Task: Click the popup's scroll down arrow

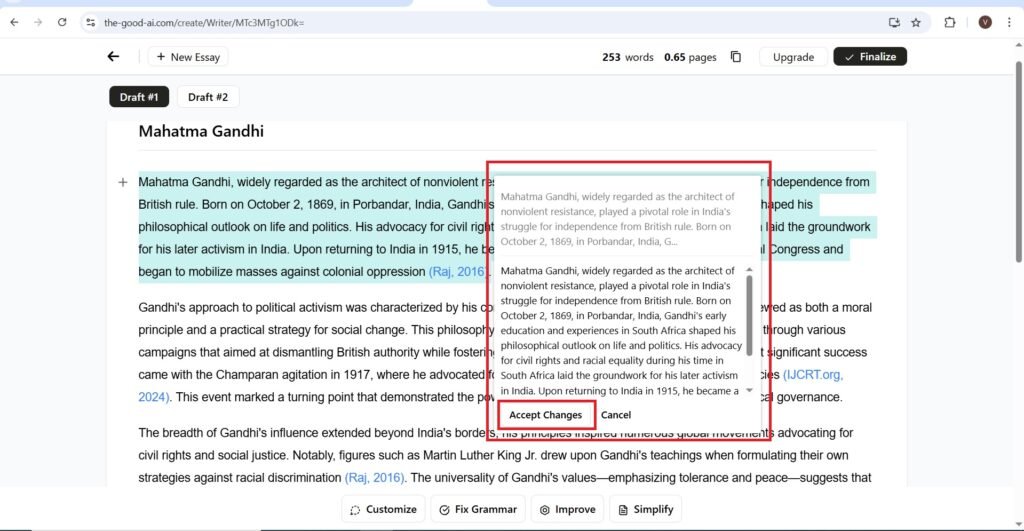Action: coord(750,390)
